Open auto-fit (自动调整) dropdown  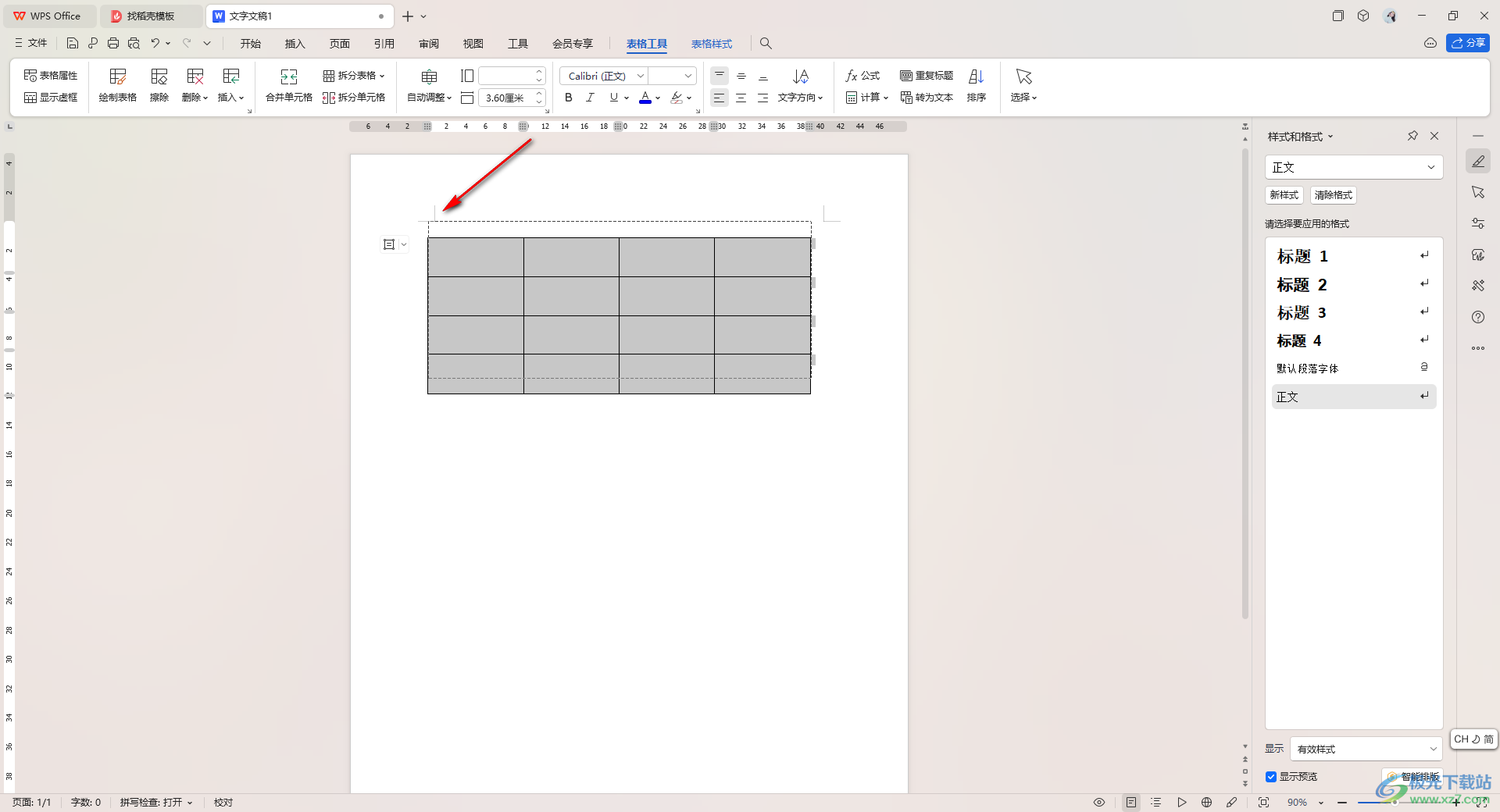430,85
